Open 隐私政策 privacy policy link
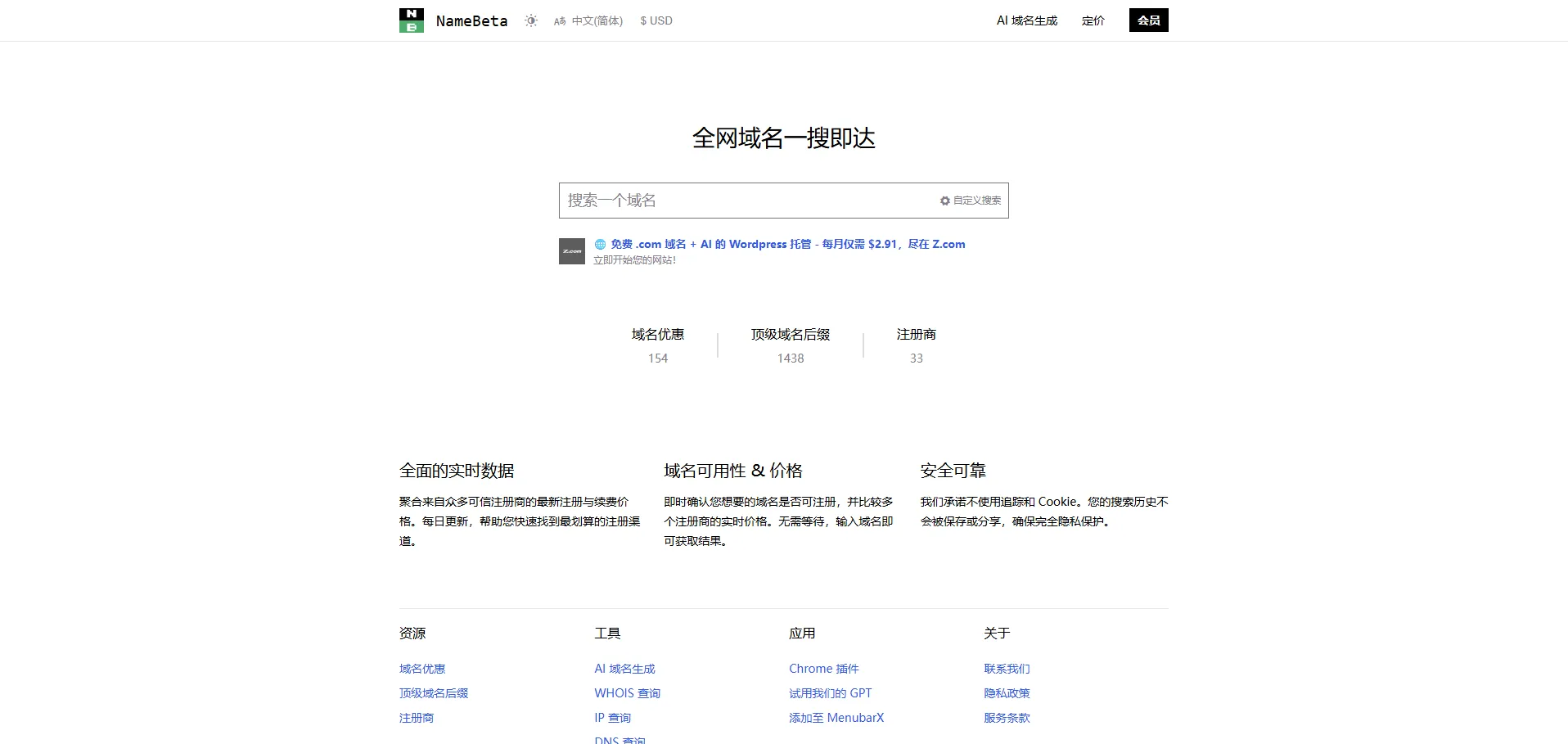Image resolution: width=1568 pixels, height=744 pixels. [1007, 693]
